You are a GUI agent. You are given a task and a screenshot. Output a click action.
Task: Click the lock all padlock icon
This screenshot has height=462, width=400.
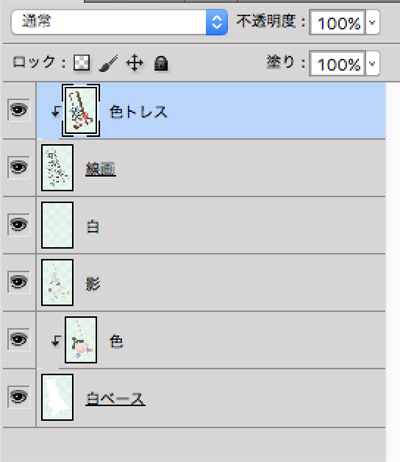pos(161,63)
